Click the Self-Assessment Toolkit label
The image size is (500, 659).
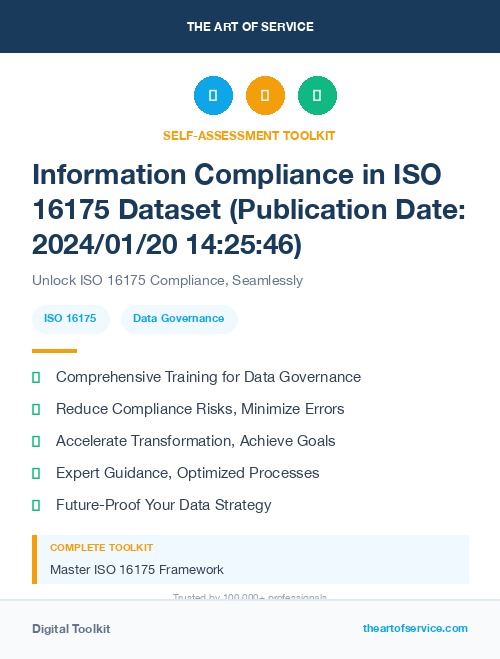(x=249, y=136)
